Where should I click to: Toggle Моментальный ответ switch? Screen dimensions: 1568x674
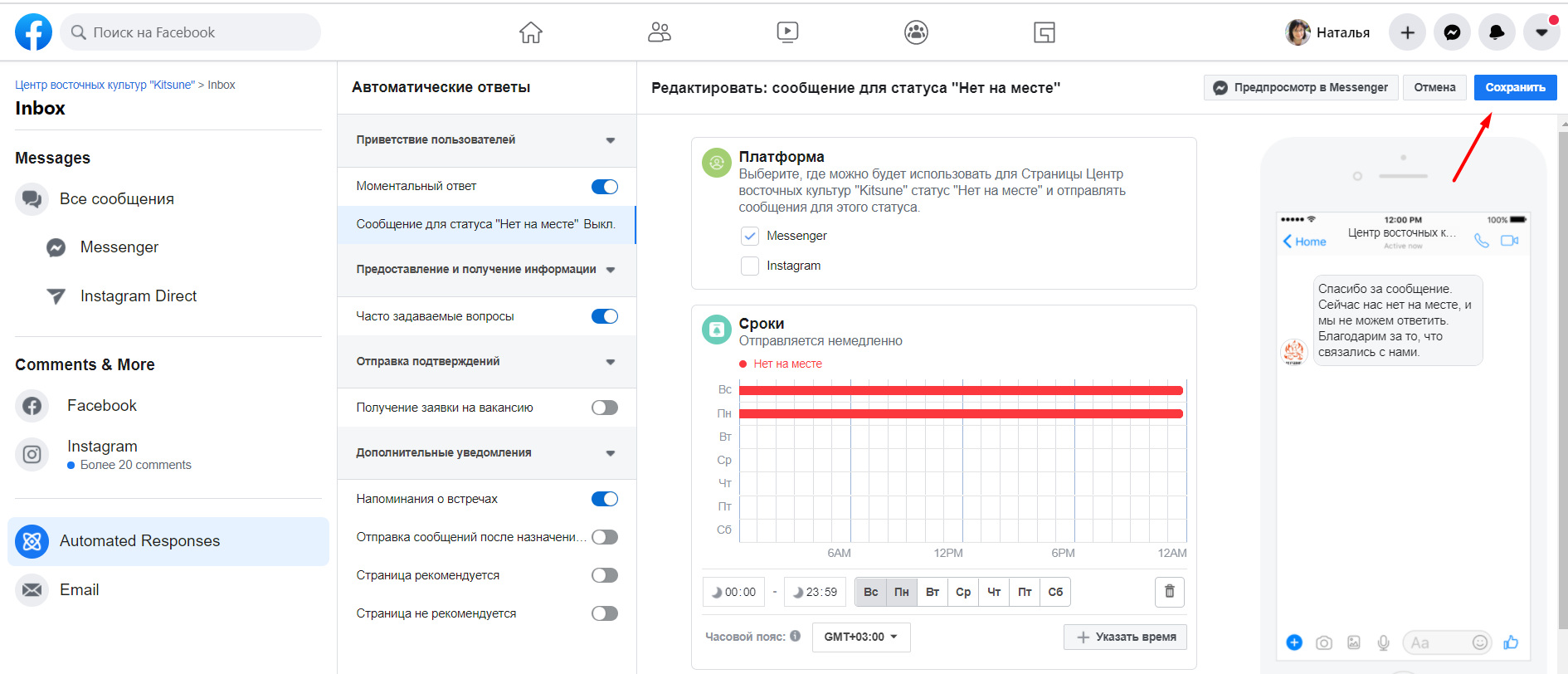[605, 187]
